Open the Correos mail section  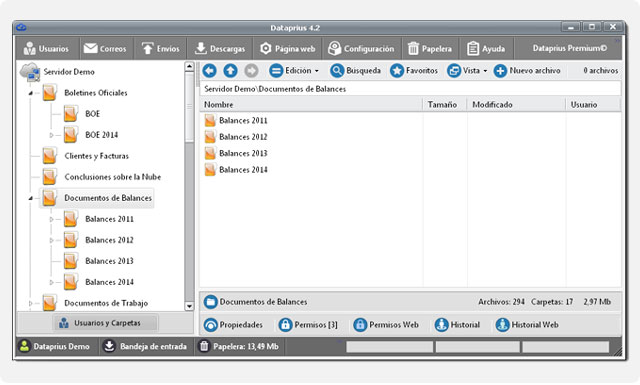[105, 49]
